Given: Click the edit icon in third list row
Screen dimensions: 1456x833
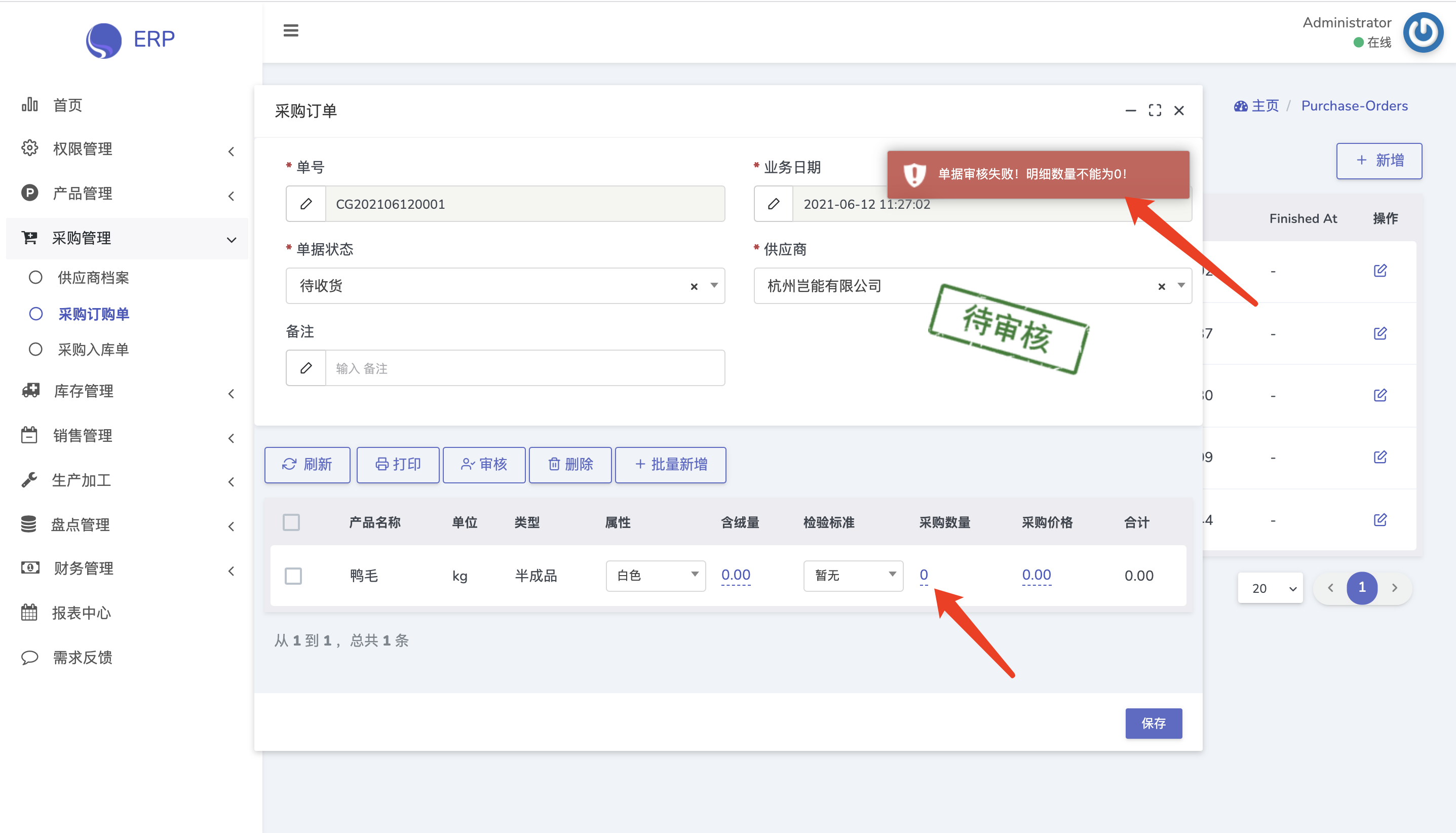Looking at the screenshot, I should point(1380,395).
